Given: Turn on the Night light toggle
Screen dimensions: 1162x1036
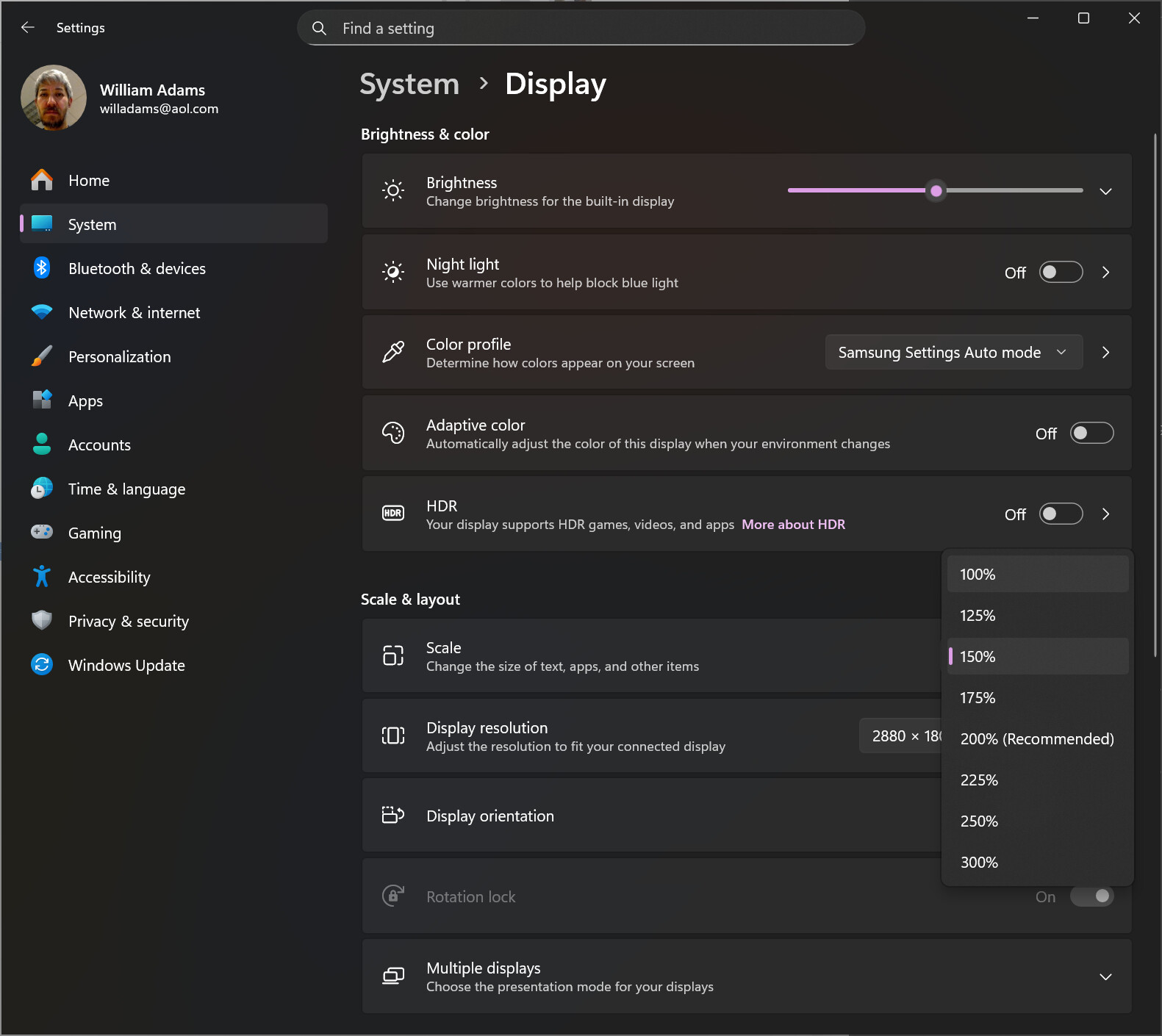Looking at the screenshot, I should click(1061, 273).
